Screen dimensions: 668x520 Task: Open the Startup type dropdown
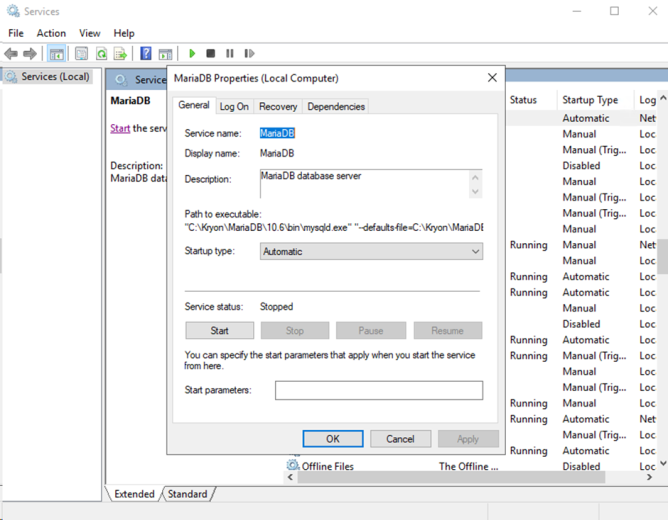coord(371,251)
